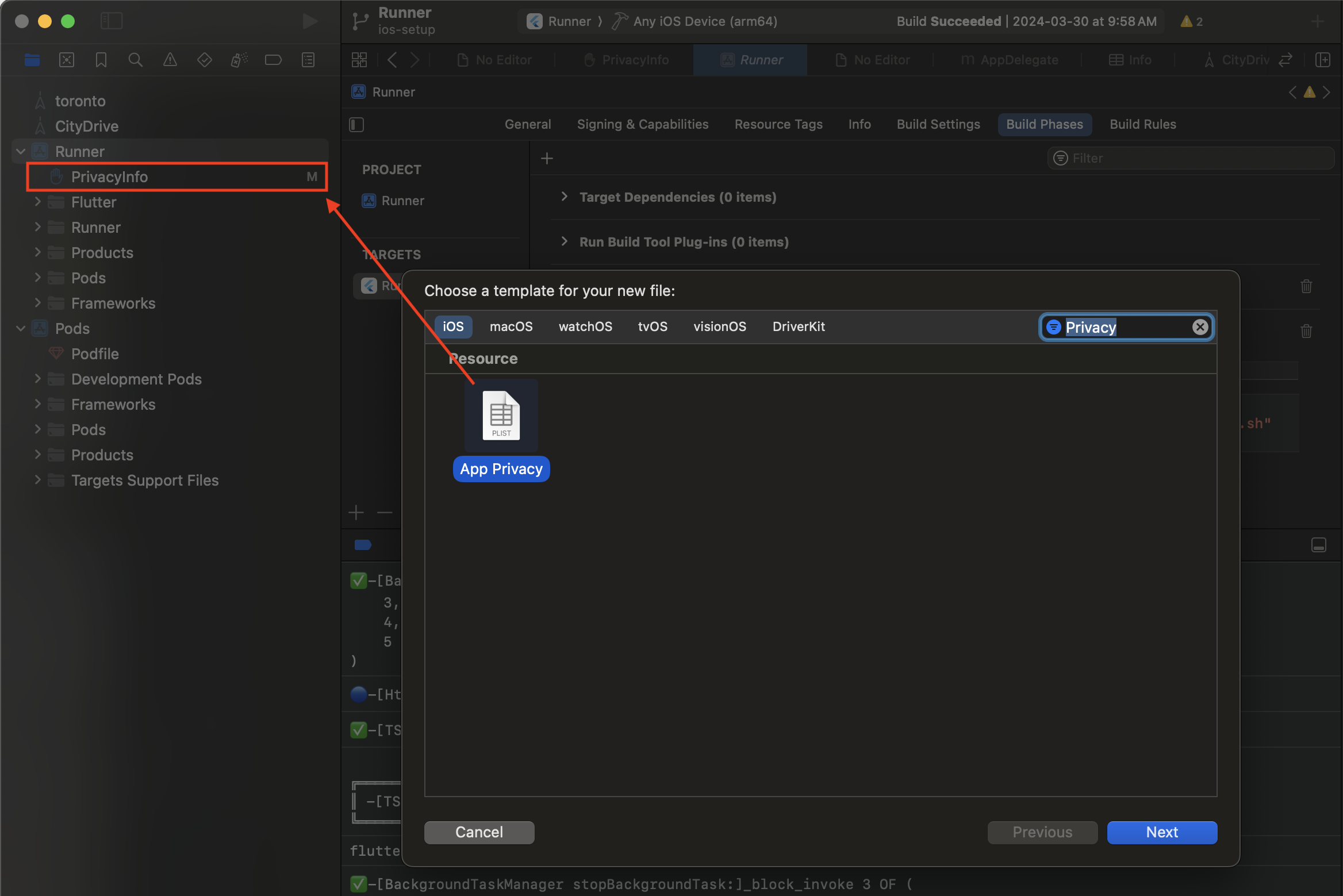
Task: Switch template platform to watchOS
Action: tap(585, 326)
